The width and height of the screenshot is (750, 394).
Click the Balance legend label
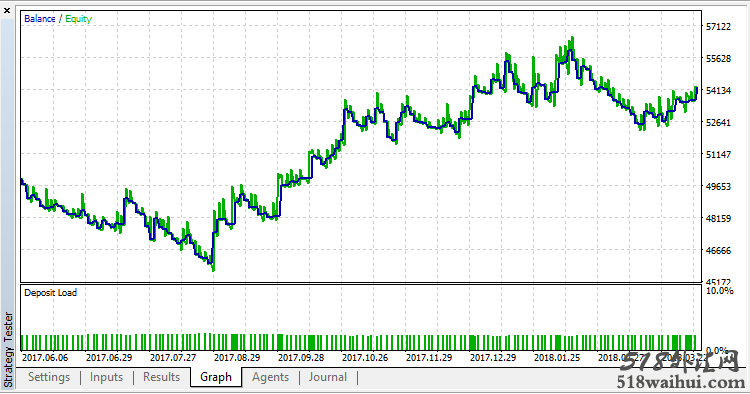coord(40,19)
